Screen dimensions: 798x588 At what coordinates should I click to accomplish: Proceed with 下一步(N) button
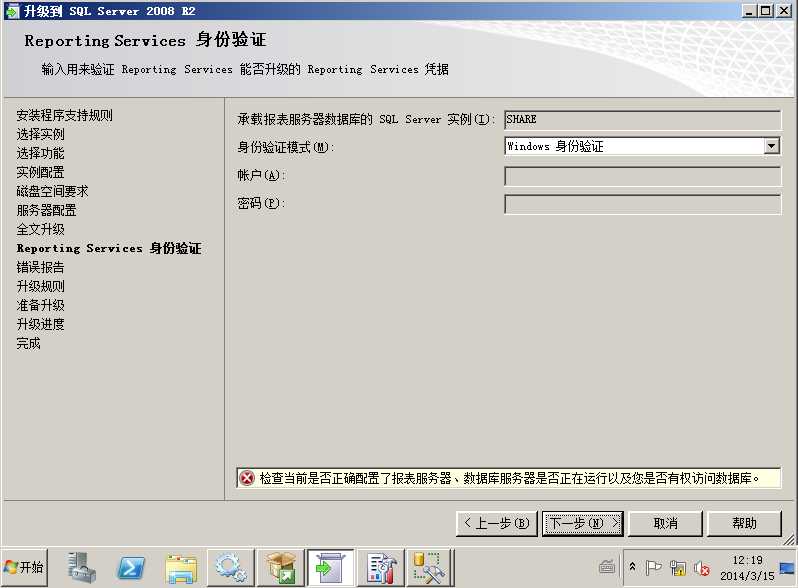coord(583,523)
